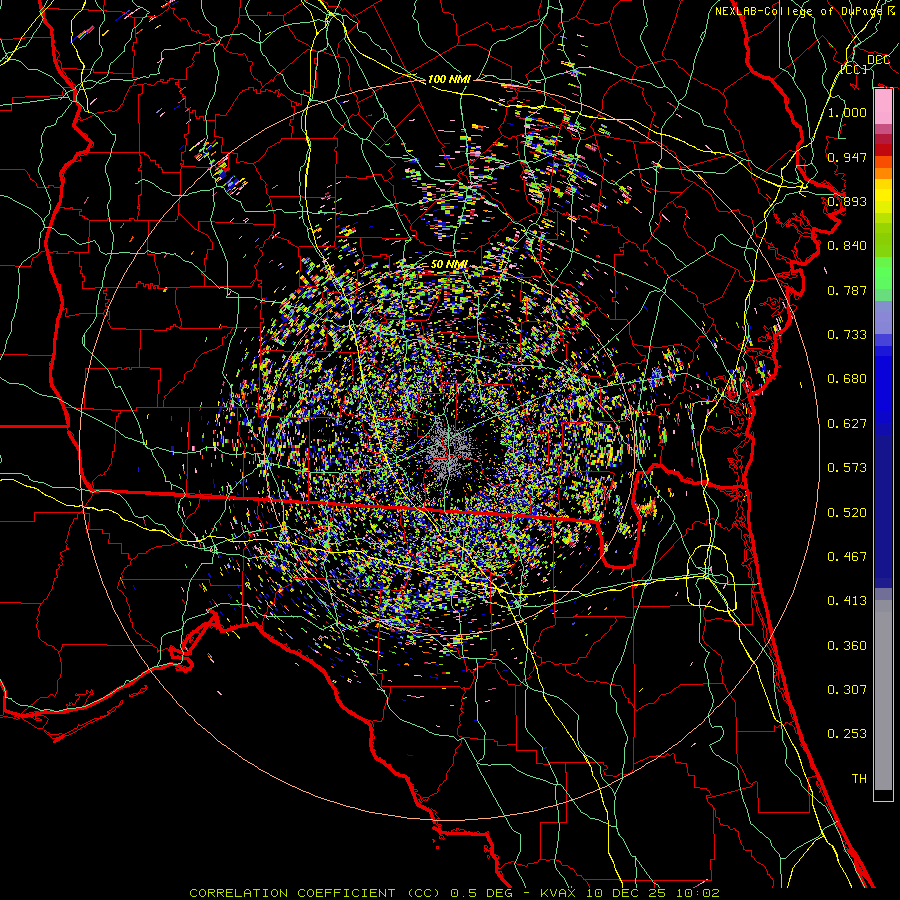Click the DEC label above the color bar
This screenshot has width=900, height=900.
(x=879, y=60)
